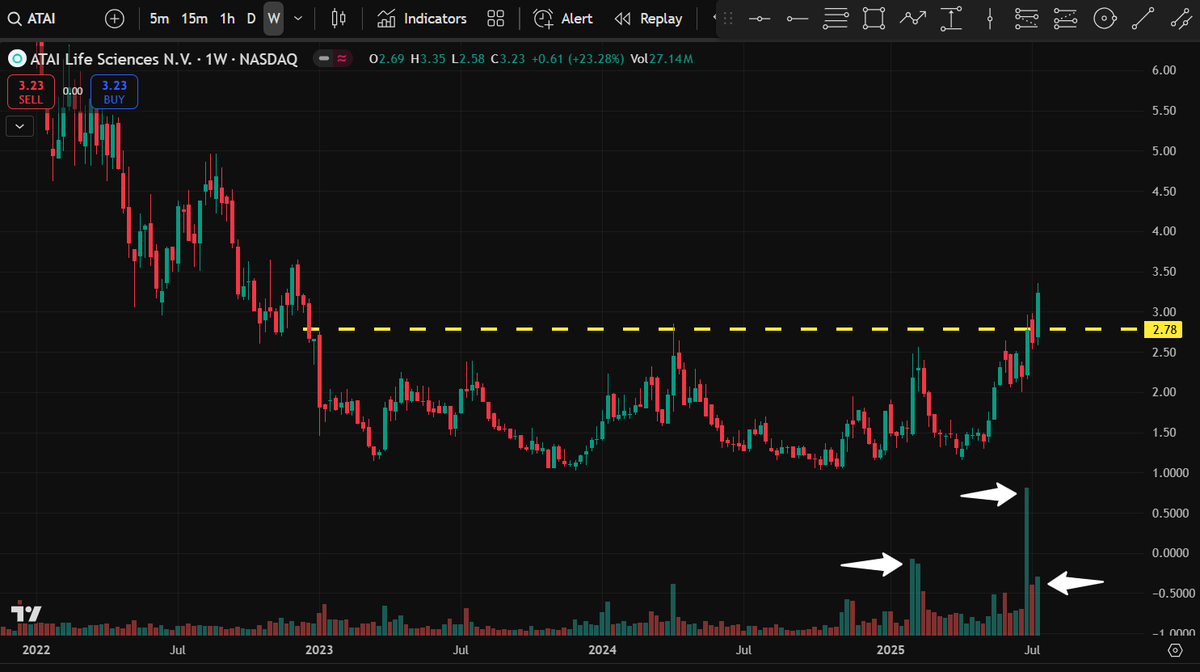1200x672 pixels.
Task: Select the Path arrow polyline tool
Action: [912, 18]
